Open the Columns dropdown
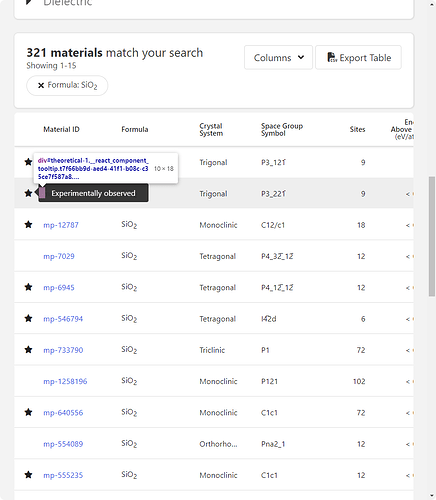 pyautogui.click(x=278, y=58)
